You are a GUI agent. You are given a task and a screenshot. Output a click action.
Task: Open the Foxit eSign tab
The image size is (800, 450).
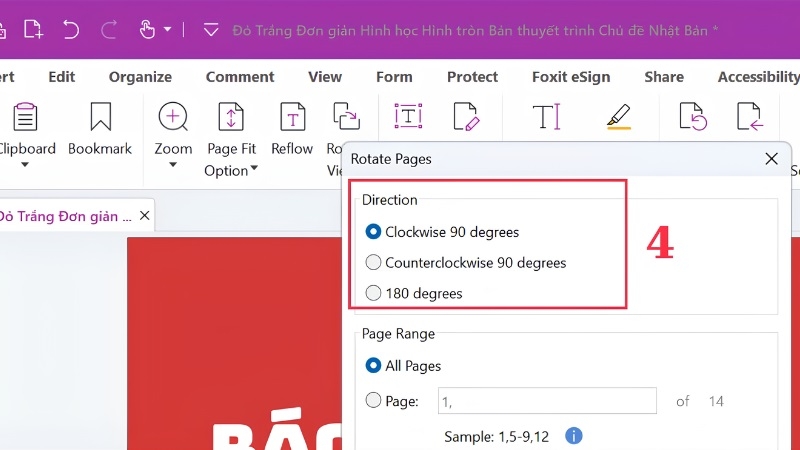click(571, 77)
